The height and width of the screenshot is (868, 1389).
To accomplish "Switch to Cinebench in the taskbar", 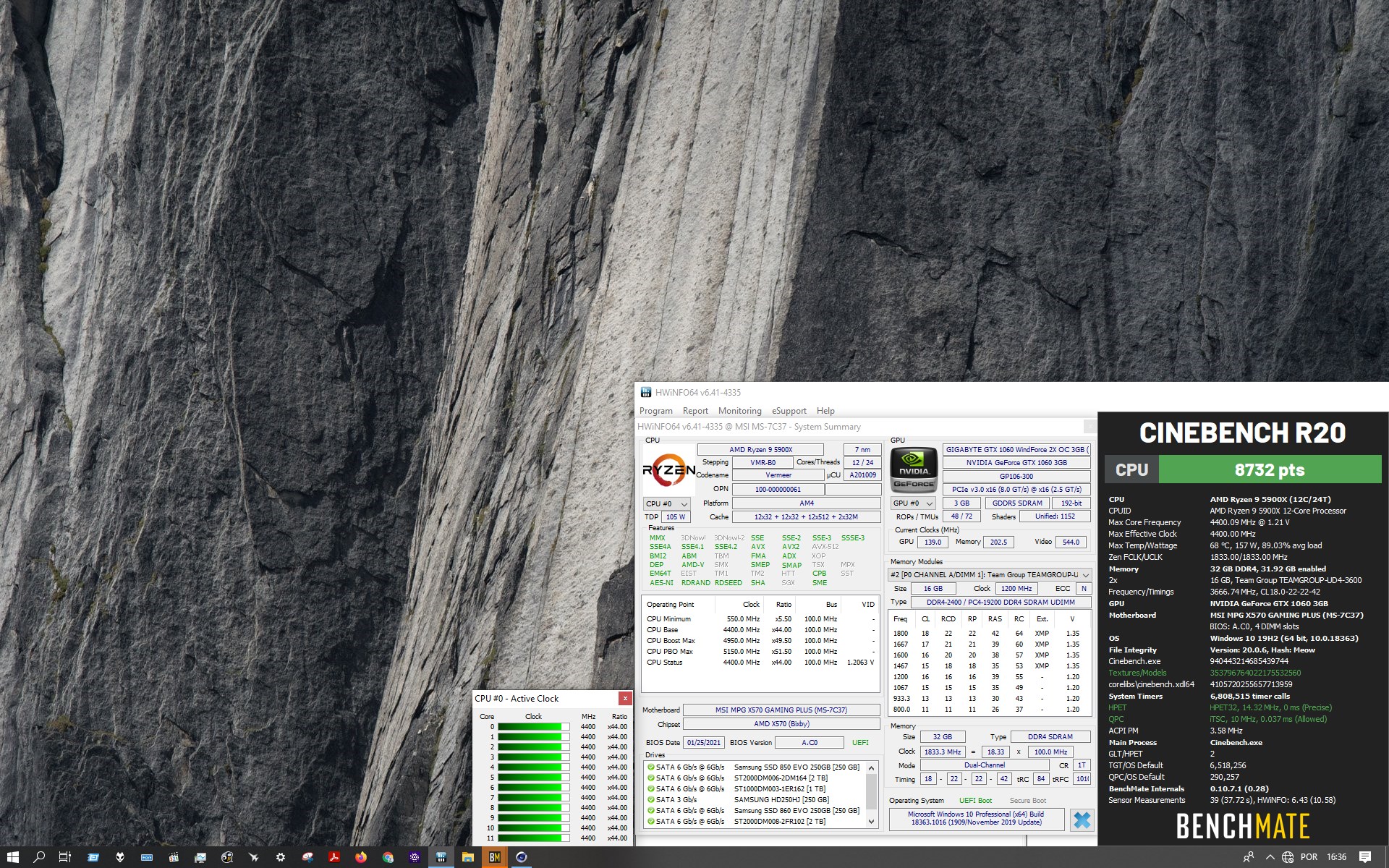I will (522, 857).
